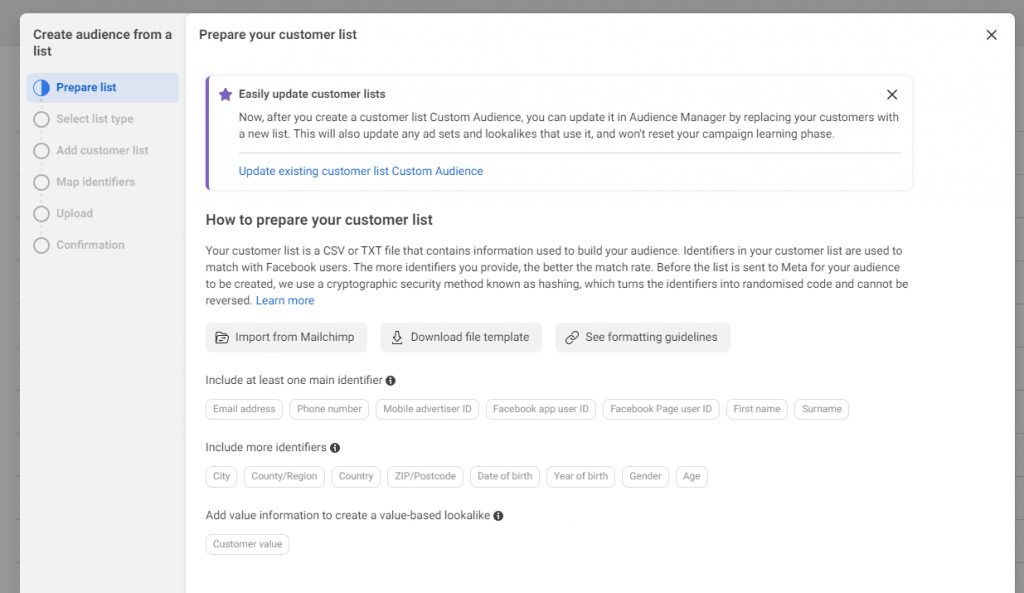Click the Select list type step circle
Viewport: 1024px width, 593px height.
41,119
